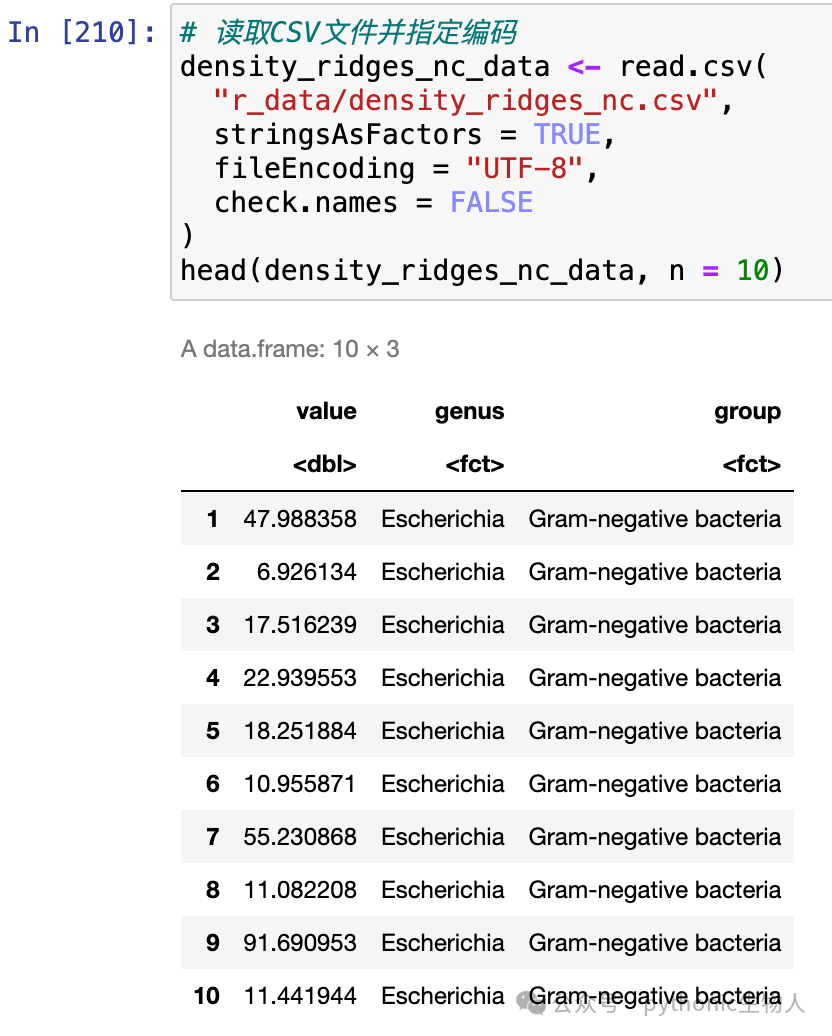Click the value column header
The image size is (832, 1036).
(326, 411)
